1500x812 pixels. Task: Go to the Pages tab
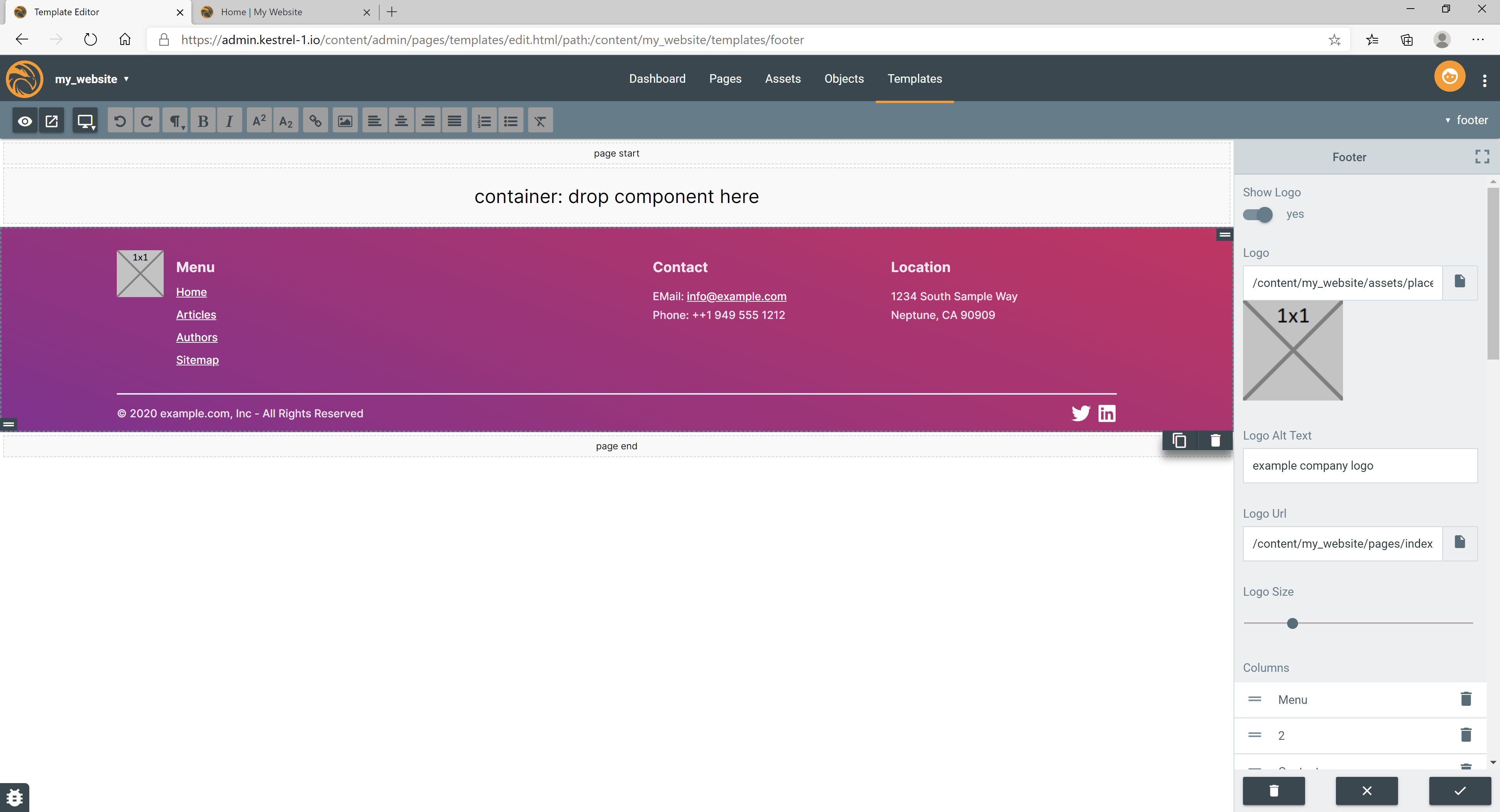[725, 78]
